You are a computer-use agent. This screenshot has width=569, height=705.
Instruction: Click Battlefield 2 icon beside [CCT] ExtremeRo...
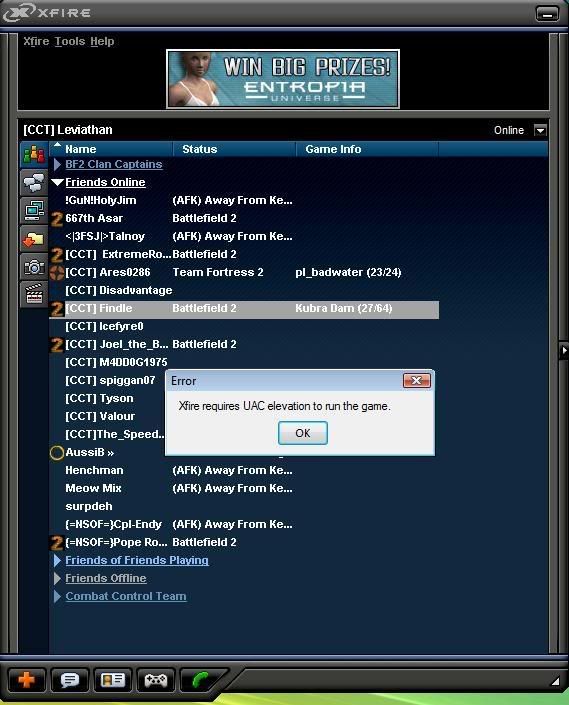pos(57,255)
